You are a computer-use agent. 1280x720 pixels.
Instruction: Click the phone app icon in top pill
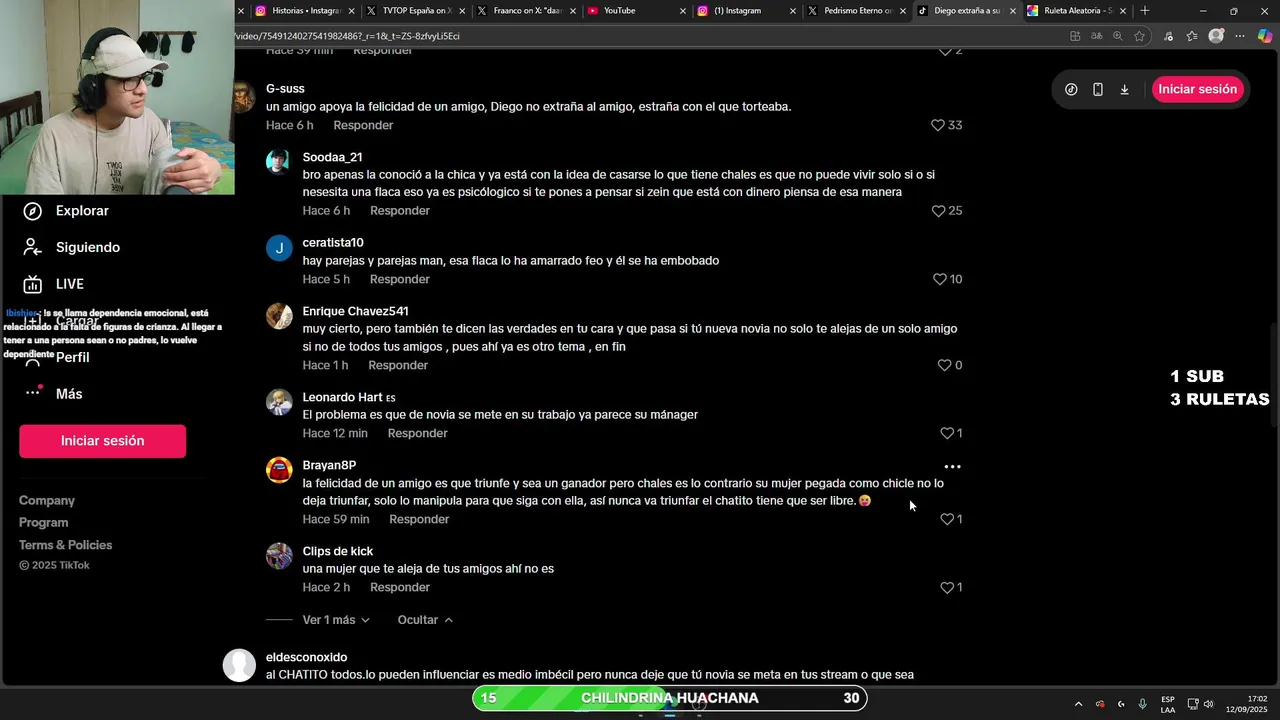1098,89
